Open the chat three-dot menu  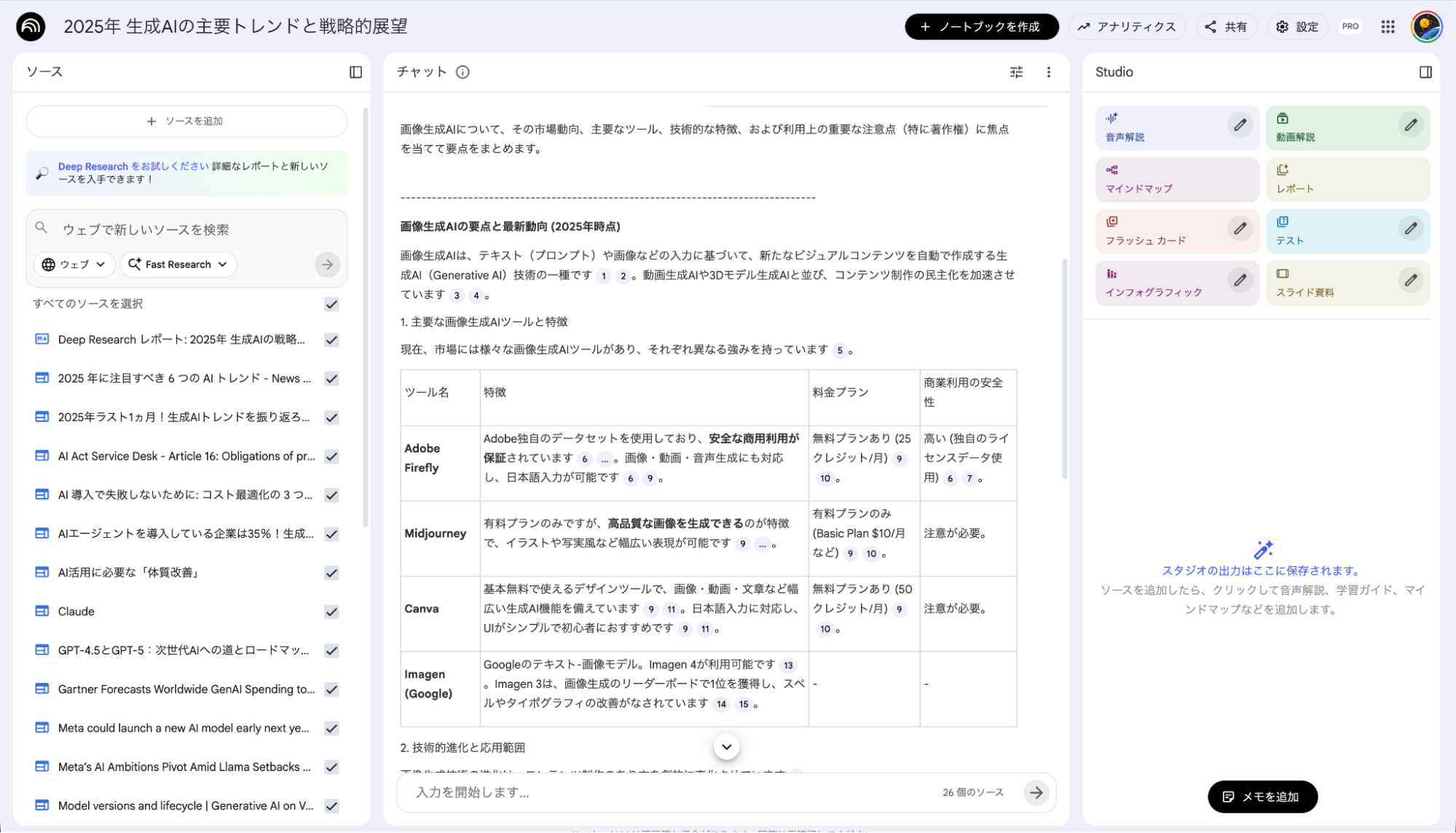1049,72
